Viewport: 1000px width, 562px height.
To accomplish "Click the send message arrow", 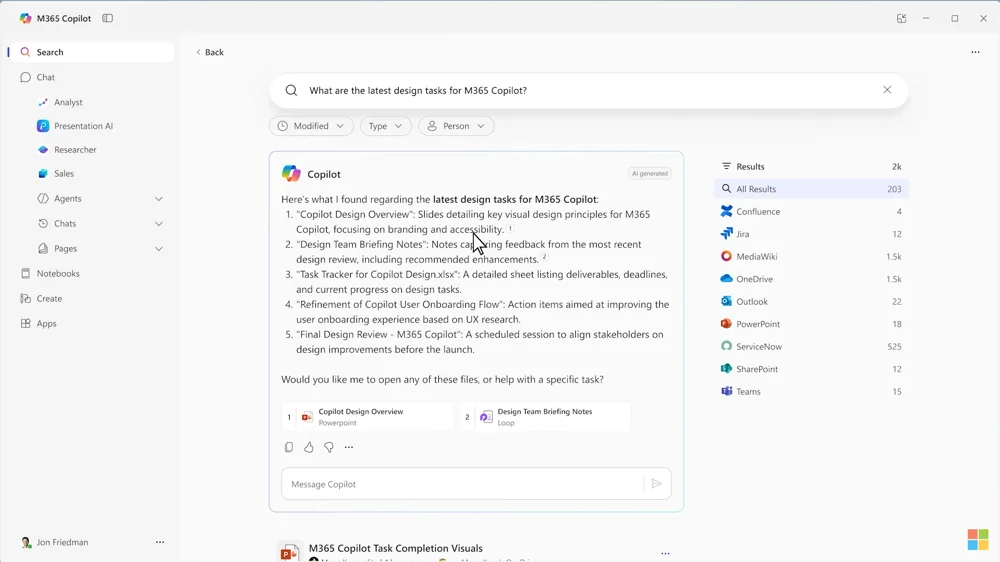I will click(657, 484).
